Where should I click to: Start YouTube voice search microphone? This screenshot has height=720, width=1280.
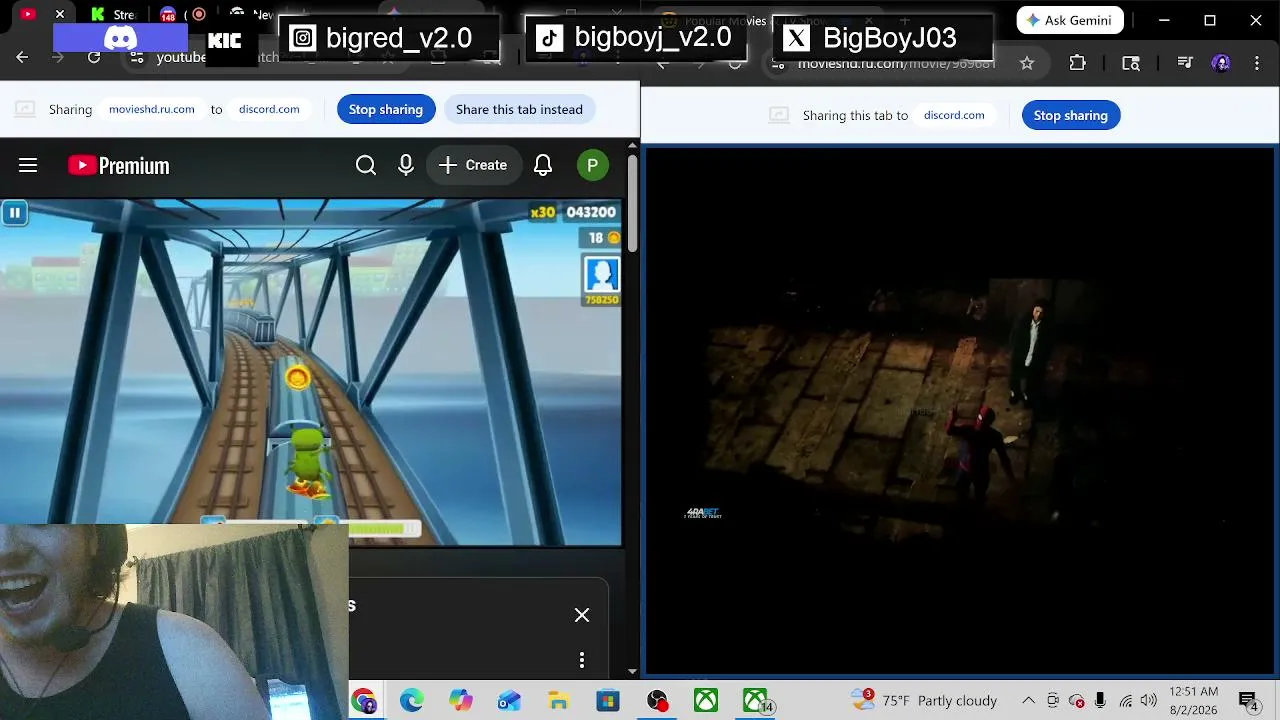pos(406,166)
